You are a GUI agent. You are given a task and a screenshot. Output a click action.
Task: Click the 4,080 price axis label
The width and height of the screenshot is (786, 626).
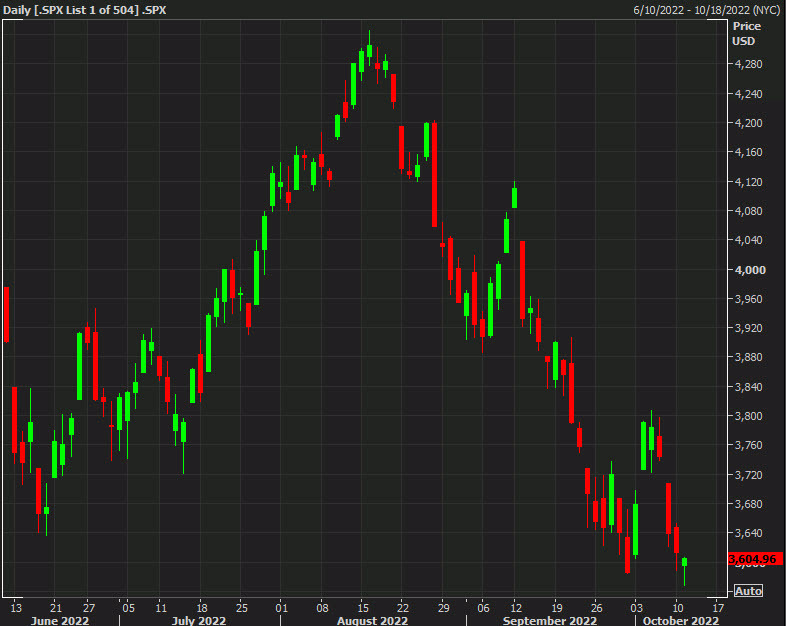(x=748, y=211)
